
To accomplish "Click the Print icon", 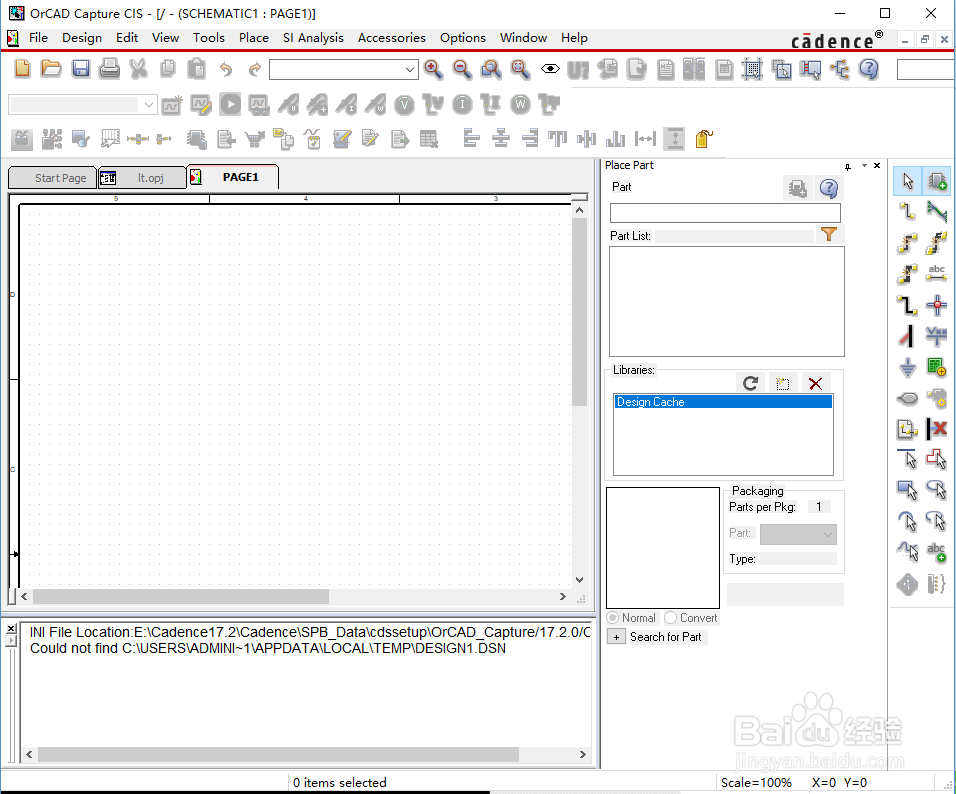I will coord(110,68).
